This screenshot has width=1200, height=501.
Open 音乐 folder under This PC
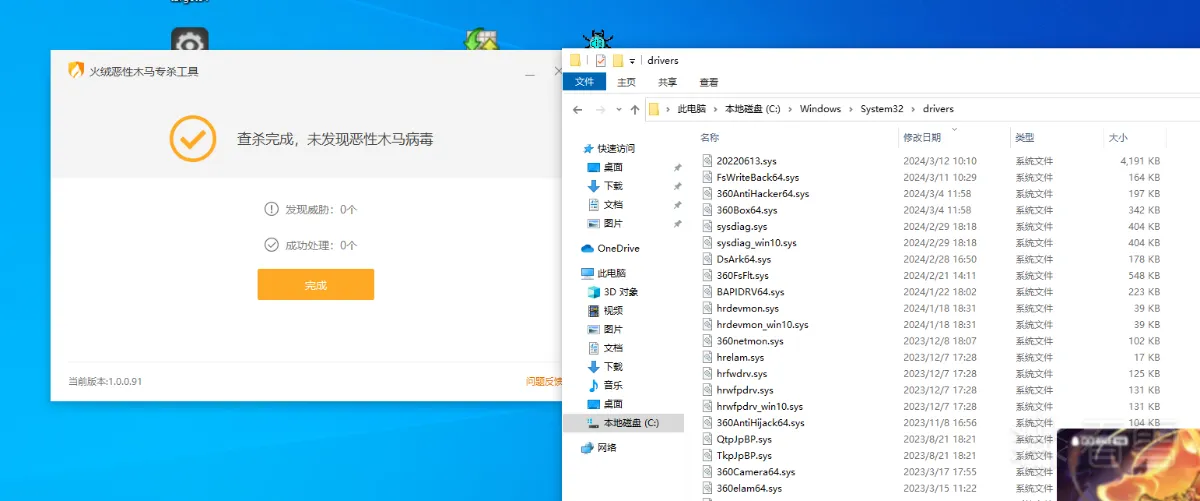tap(613, 385)
